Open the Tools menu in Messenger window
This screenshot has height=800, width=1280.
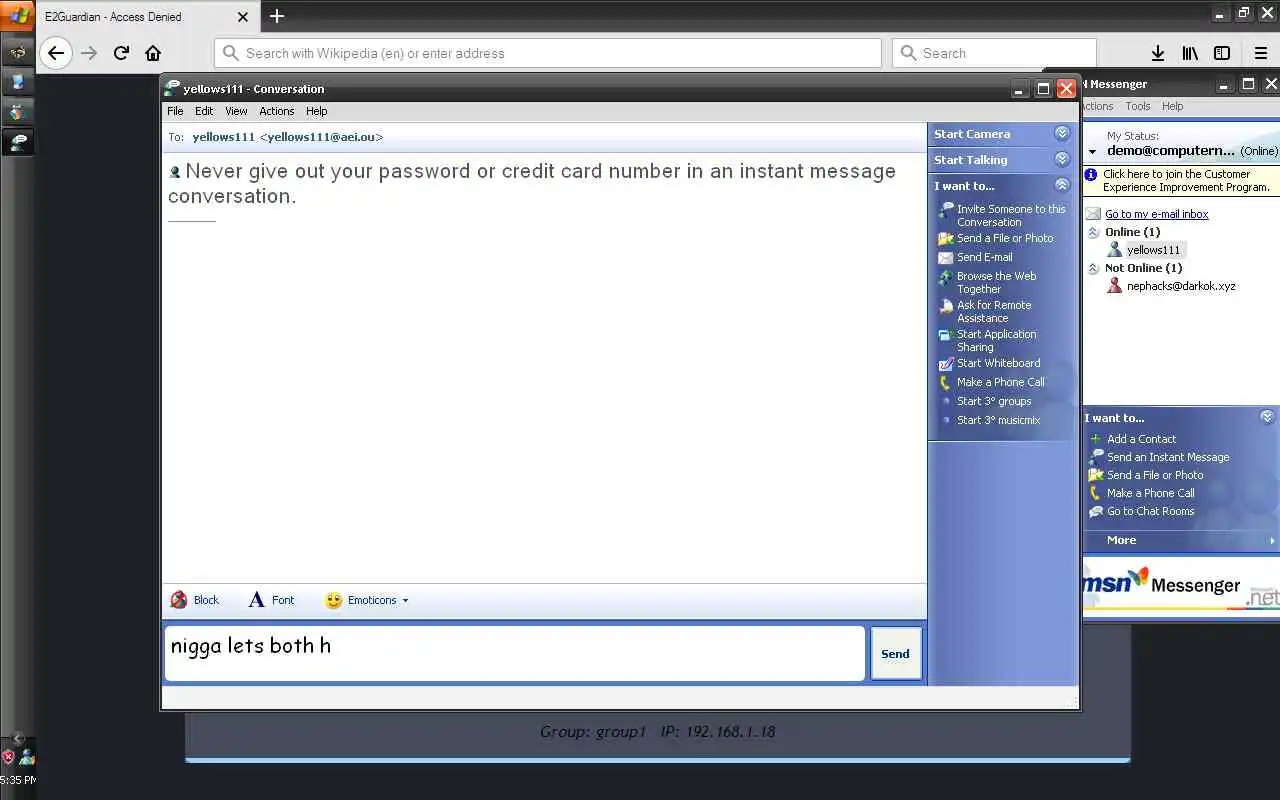(1138, 106)
